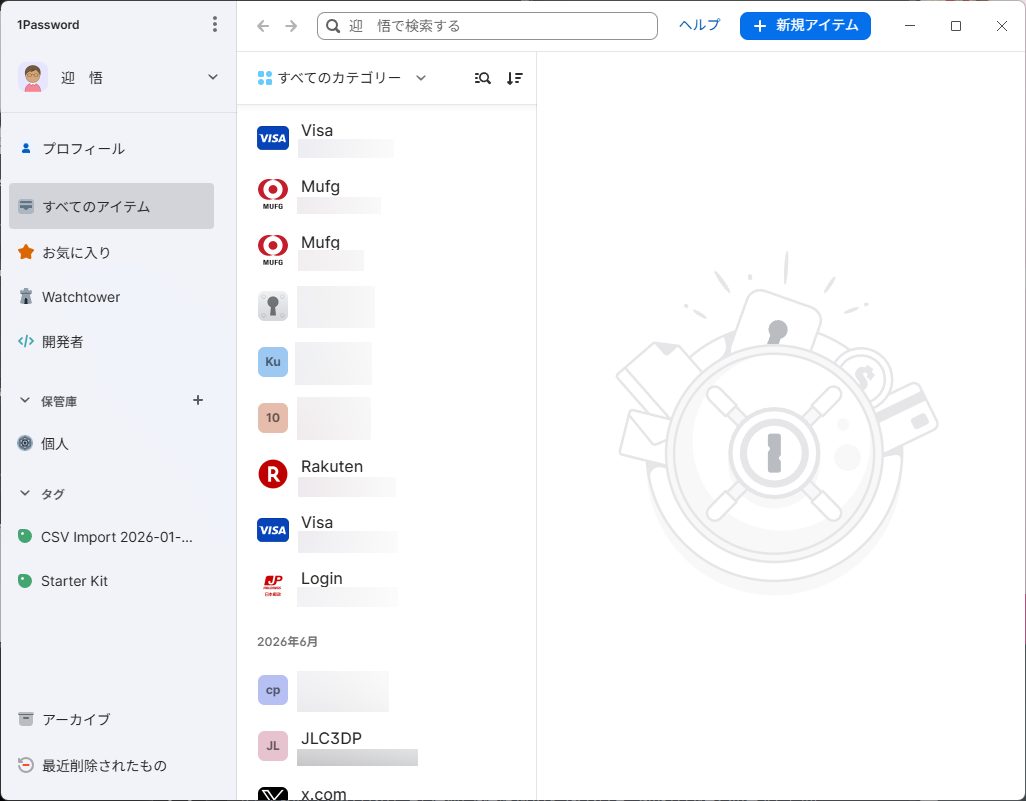
Task: Open the Rakuten item
Action: (x=386, y=474)
